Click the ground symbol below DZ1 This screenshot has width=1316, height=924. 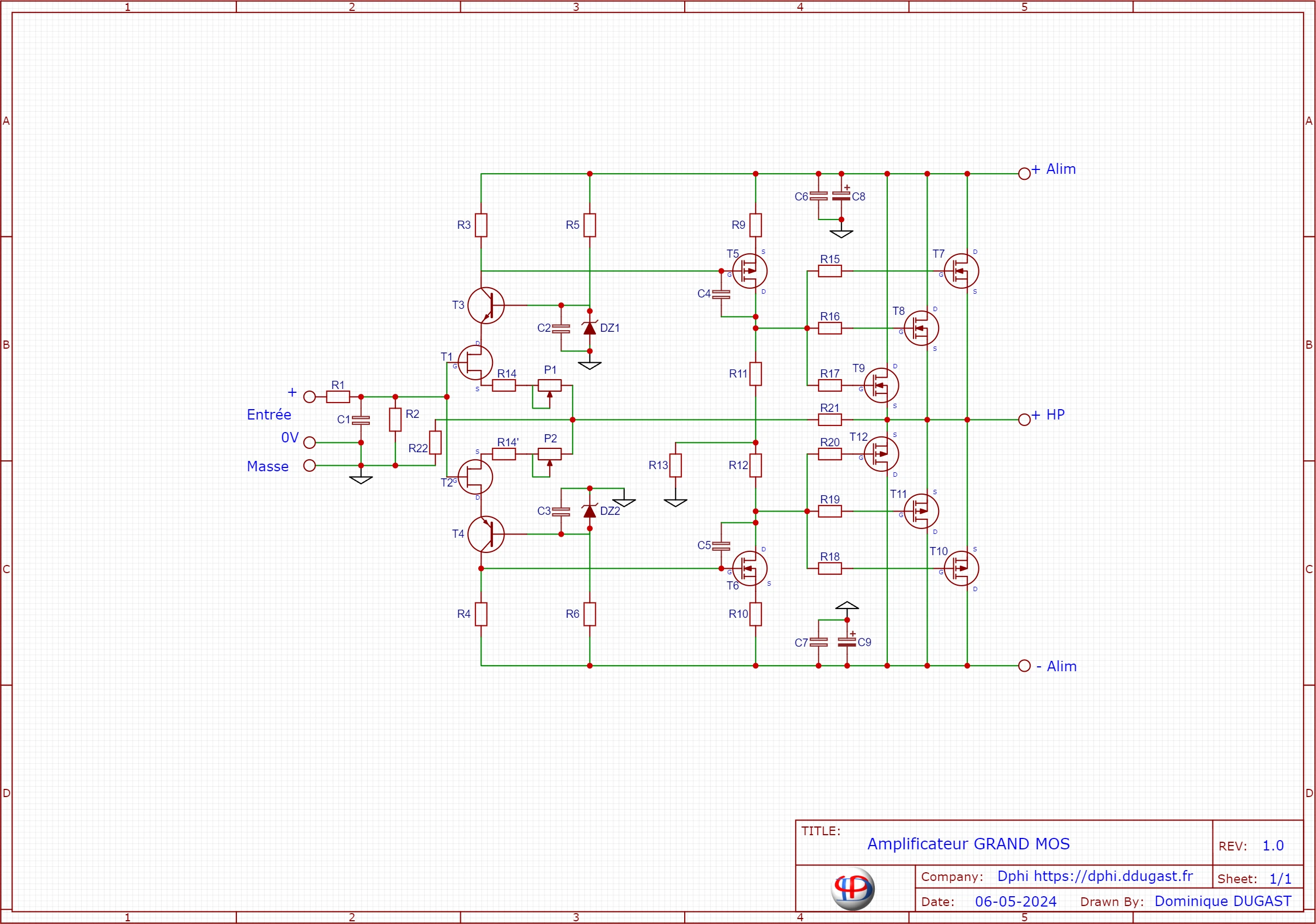click(x=589, y=365)
